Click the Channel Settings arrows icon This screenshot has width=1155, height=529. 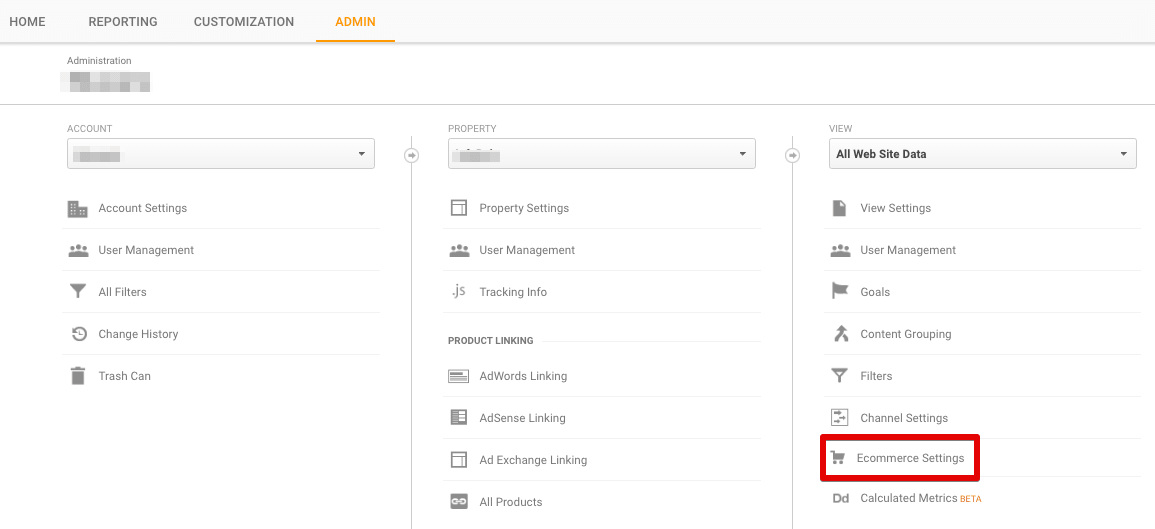[x=840, y=418]
